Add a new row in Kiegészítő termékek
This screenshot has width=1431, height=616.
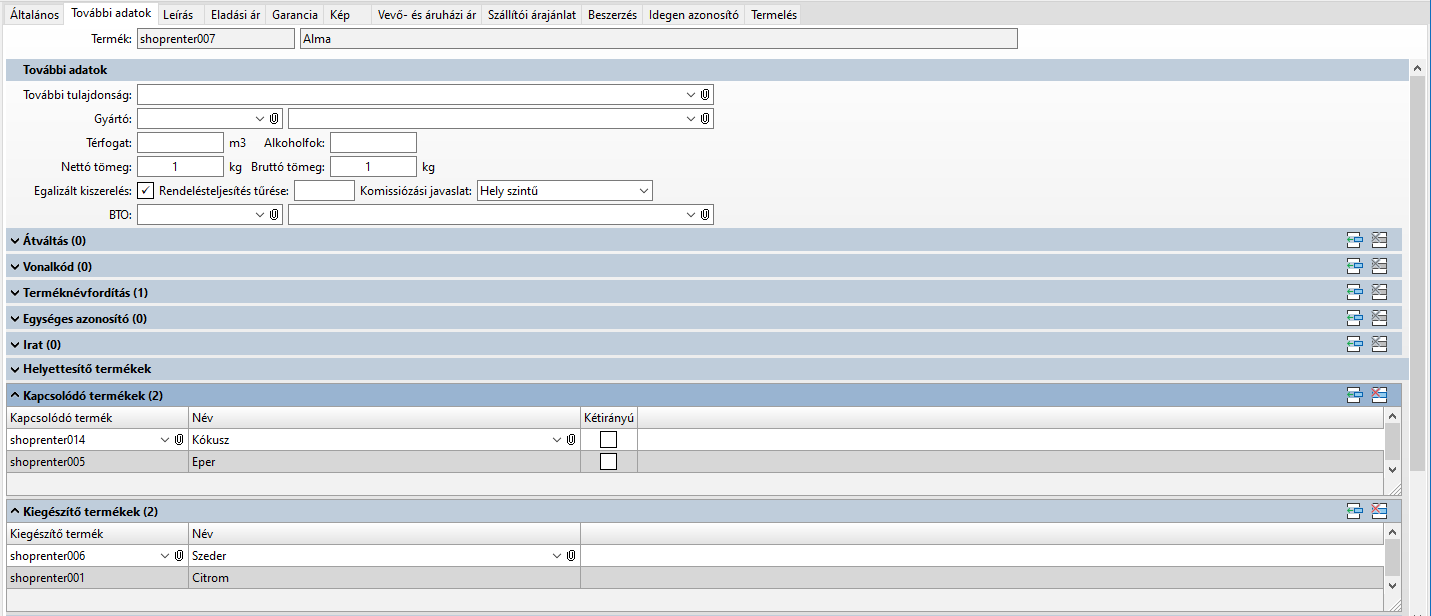click(1355, 511)
